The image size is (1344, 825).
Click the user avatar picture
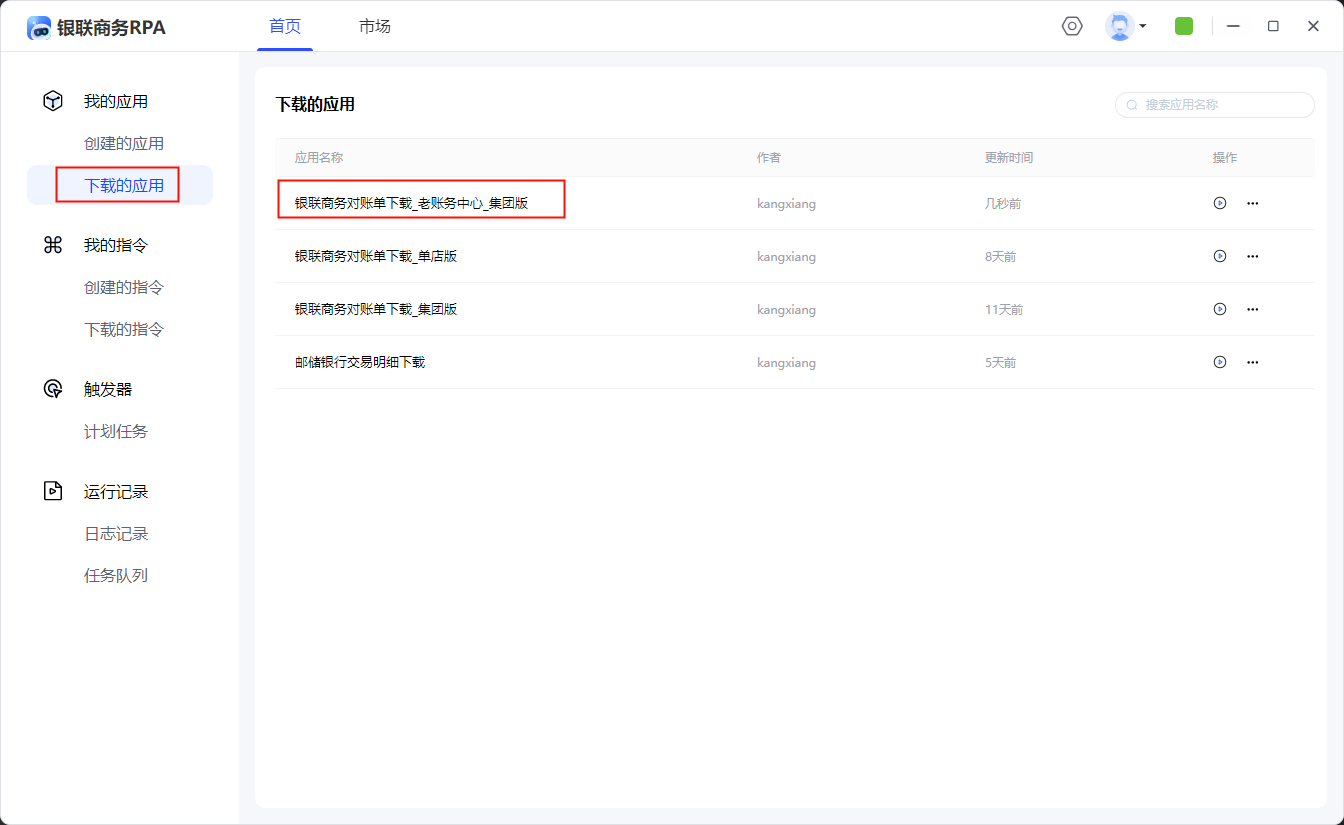click(x=1119, y=26)
